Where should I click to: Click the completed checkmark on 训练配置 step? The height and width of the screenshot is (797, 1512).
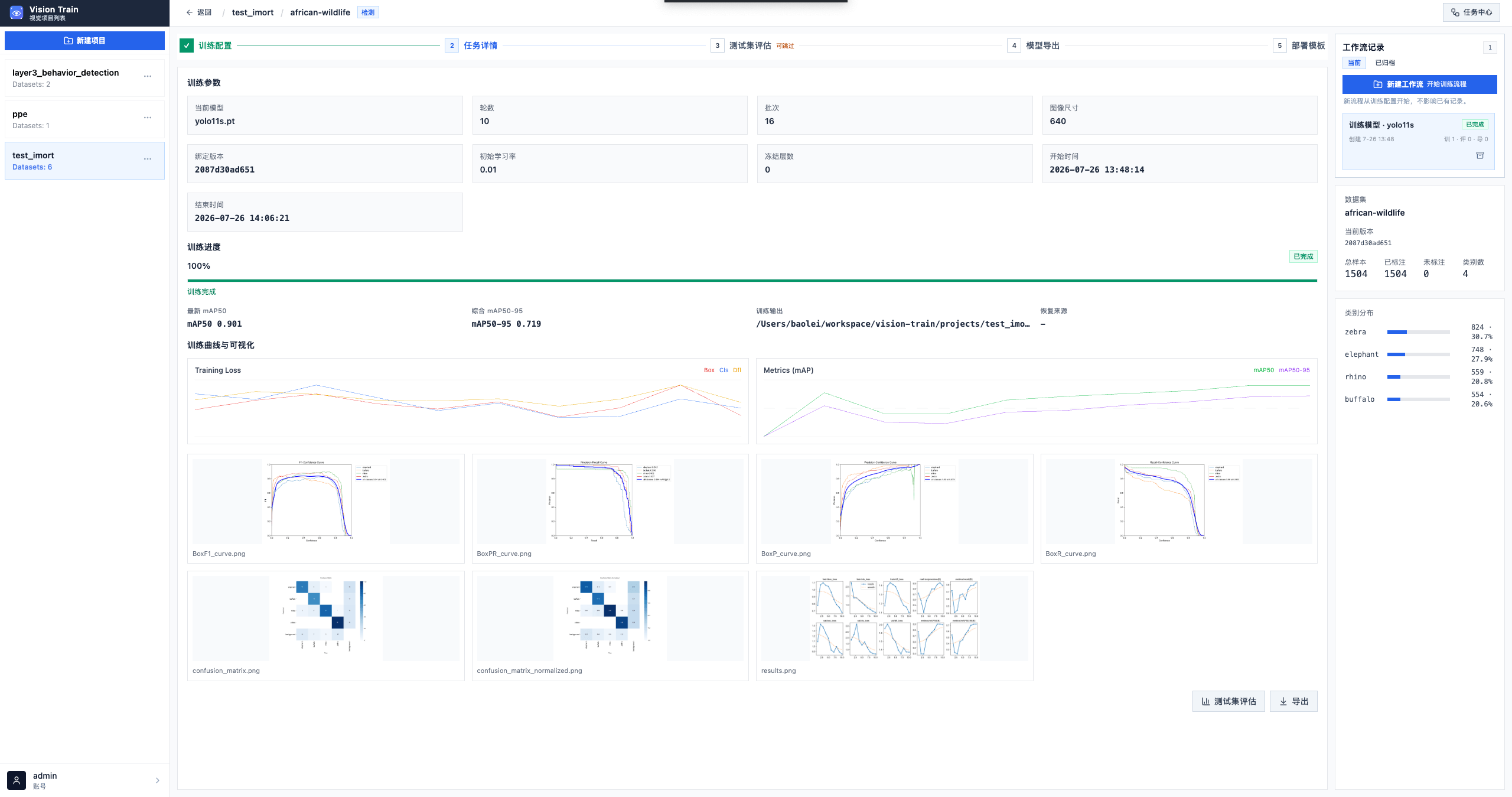tap(187, 45)
